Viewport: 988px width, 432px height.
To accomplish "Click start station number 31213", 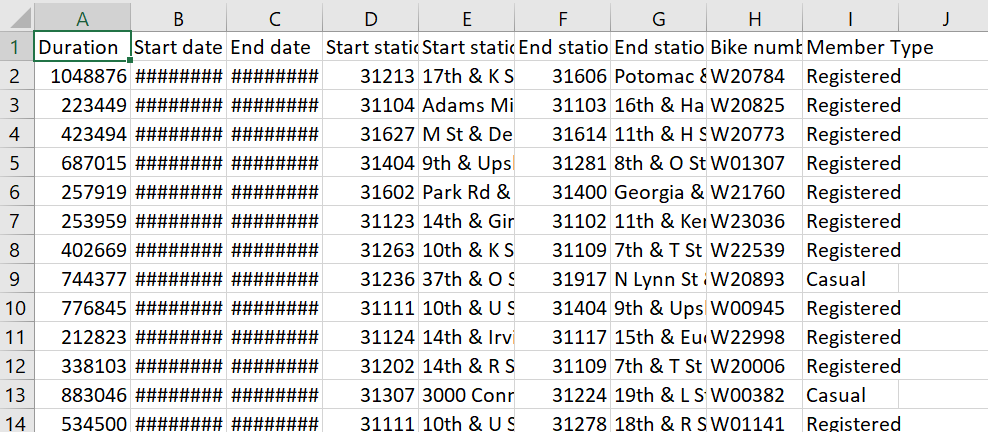I will (x=371, y=76).
